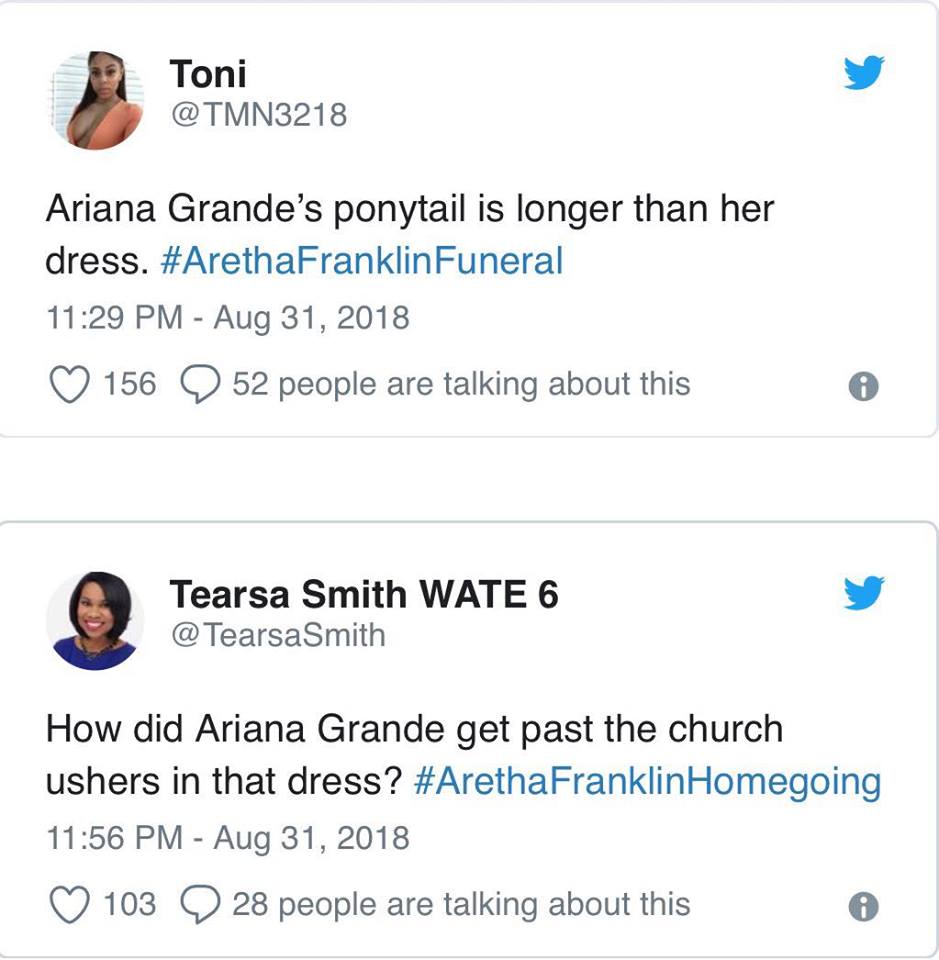This screenshot has height=960, width=939.
Task: Click the info icon on Tearsa Smith's tweet
Action: (863, 907)
